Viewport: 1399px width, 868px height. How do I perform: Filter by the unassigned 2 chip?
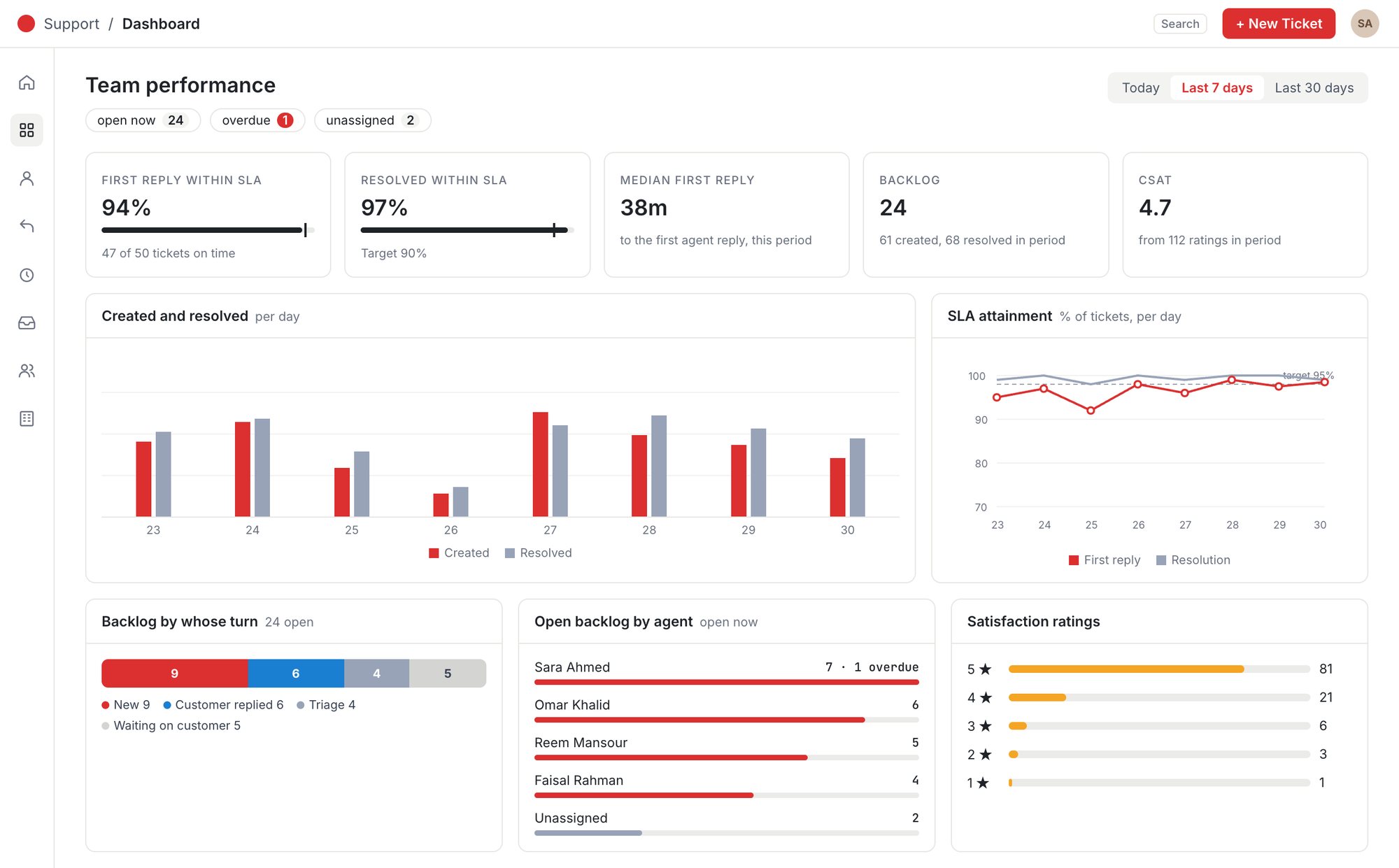click(x=372, y=120)
